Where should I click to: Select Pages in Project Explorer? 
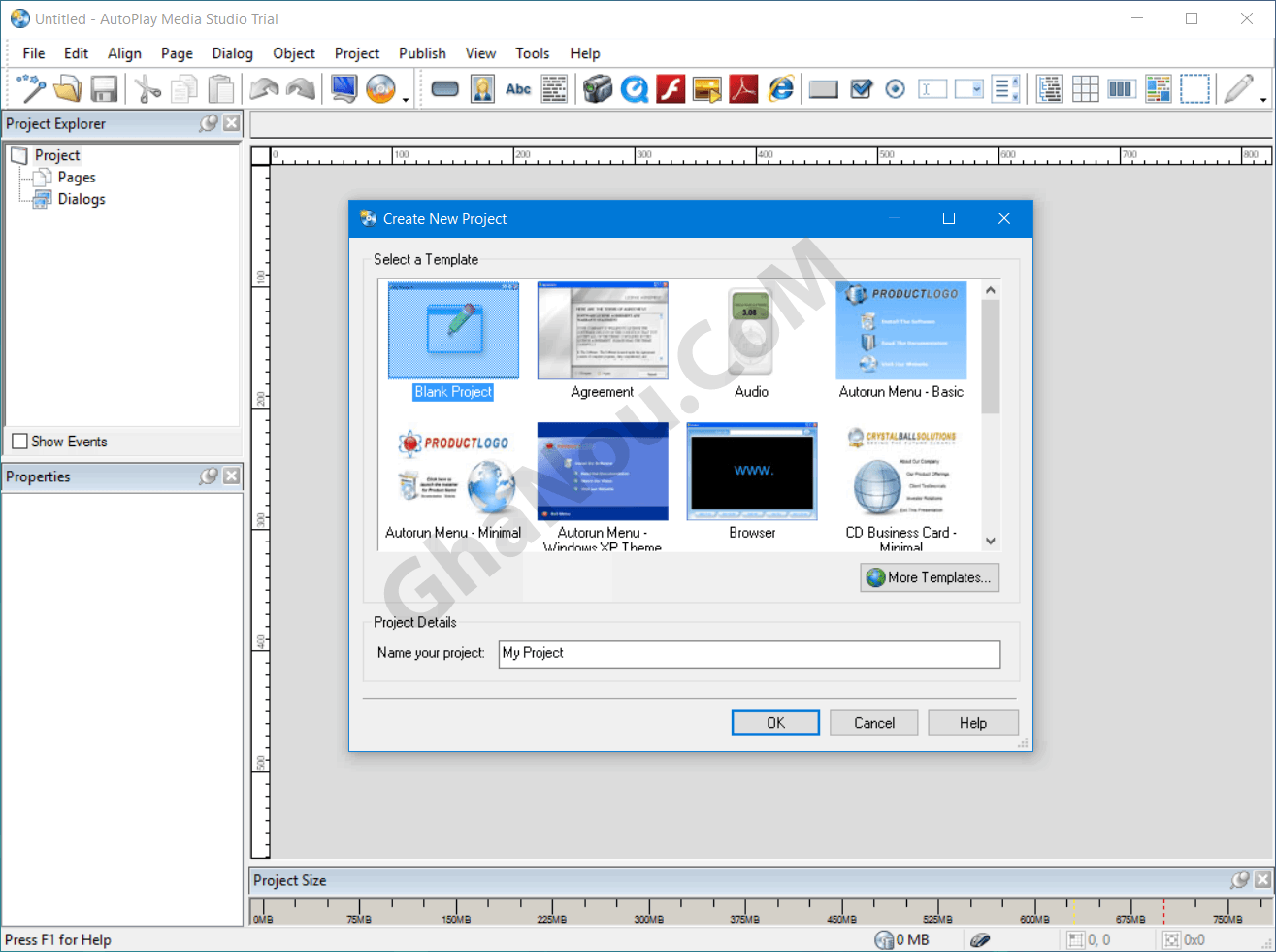click(x=76, y=178)
